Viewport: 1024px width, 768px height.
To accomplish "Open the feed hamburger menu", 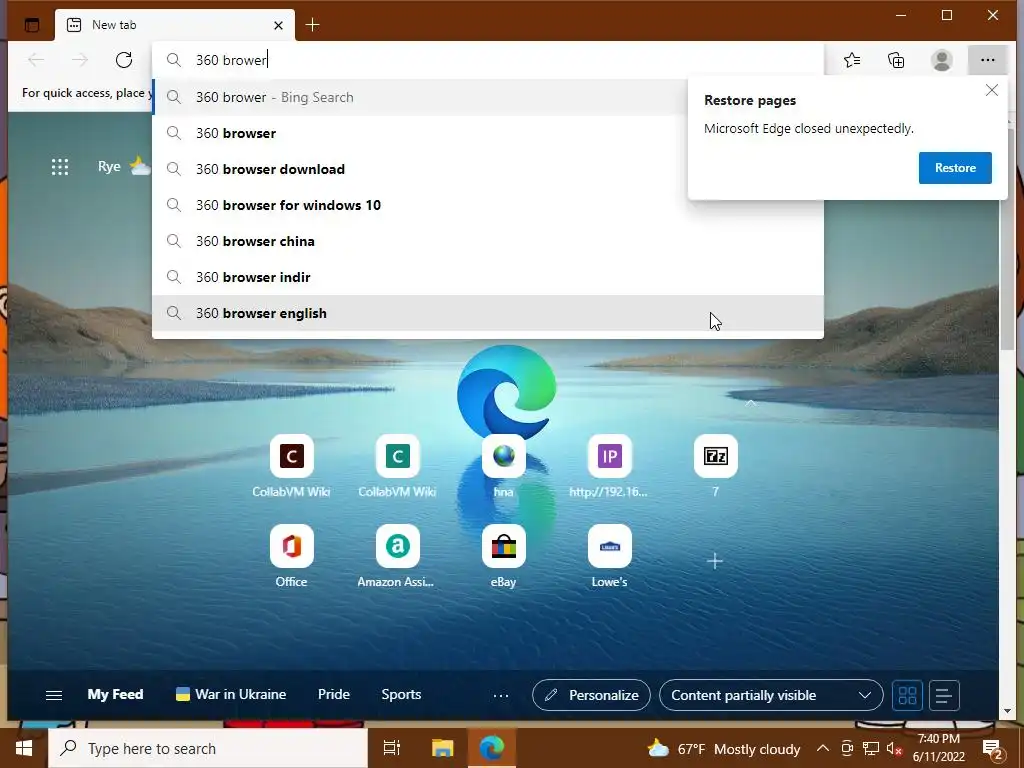I will point(54,696).
